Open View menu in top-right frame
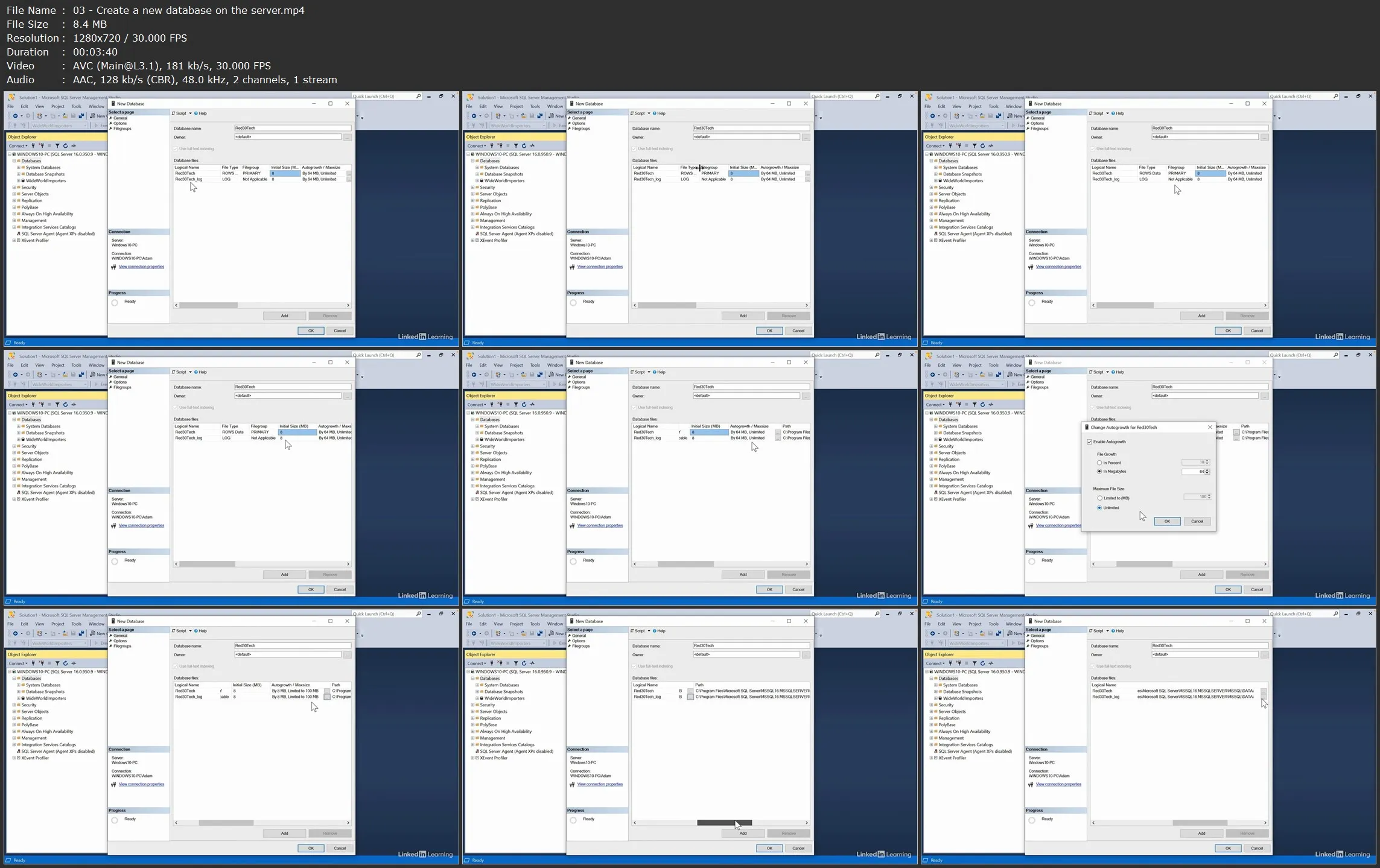The image size is (1380, 868). point(957,106)
